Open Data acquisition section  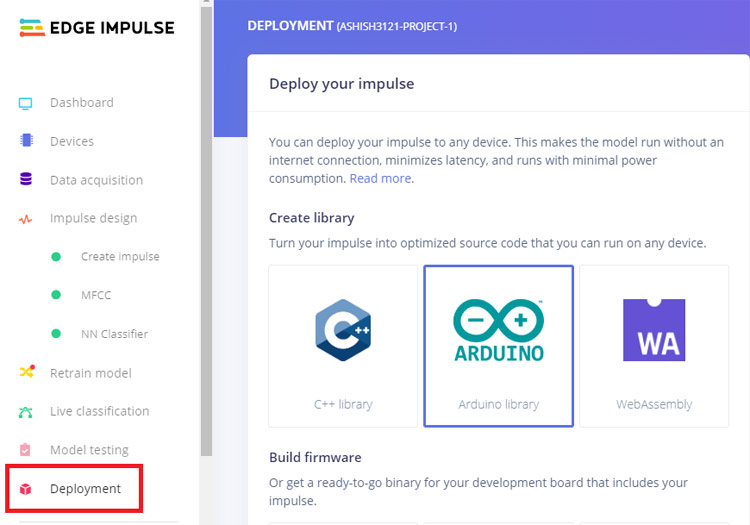pos(96,180)
